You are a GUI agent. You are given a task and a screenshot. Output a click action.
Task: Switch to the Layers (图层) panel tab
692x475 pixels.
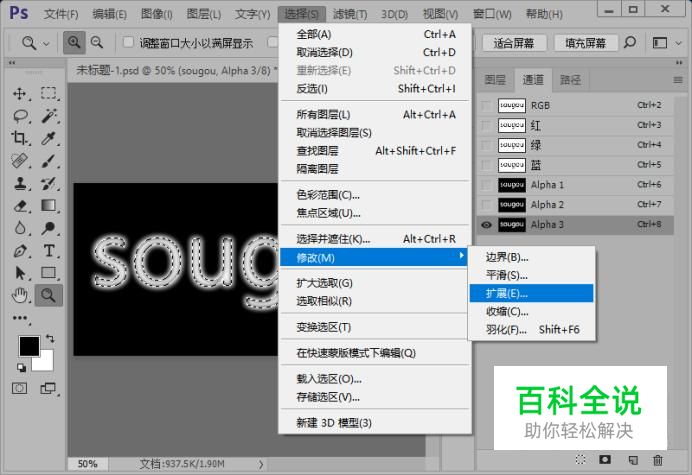tap(495, 80)
